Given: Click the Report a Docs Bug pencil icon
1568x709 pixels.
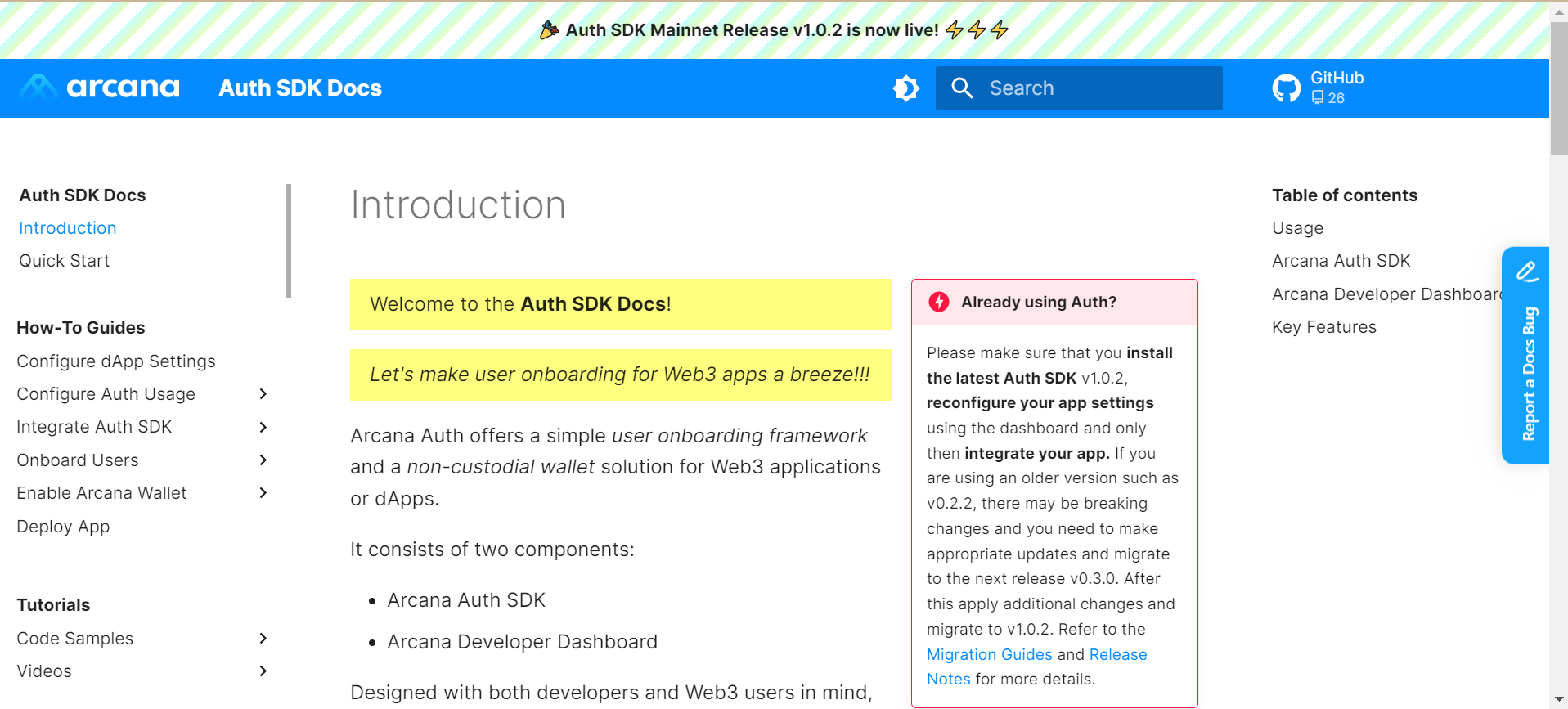Looking at the screenshot, I should point(1526,271).
